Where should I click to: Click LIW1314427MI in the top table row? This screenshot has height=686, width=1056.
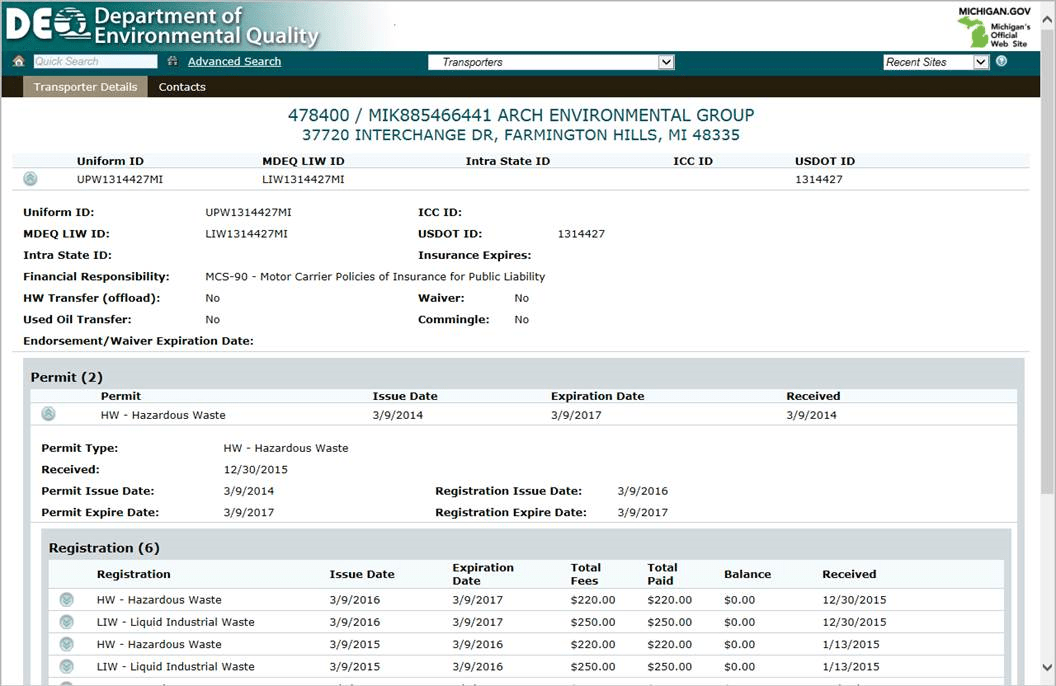(x=303, y=180)
